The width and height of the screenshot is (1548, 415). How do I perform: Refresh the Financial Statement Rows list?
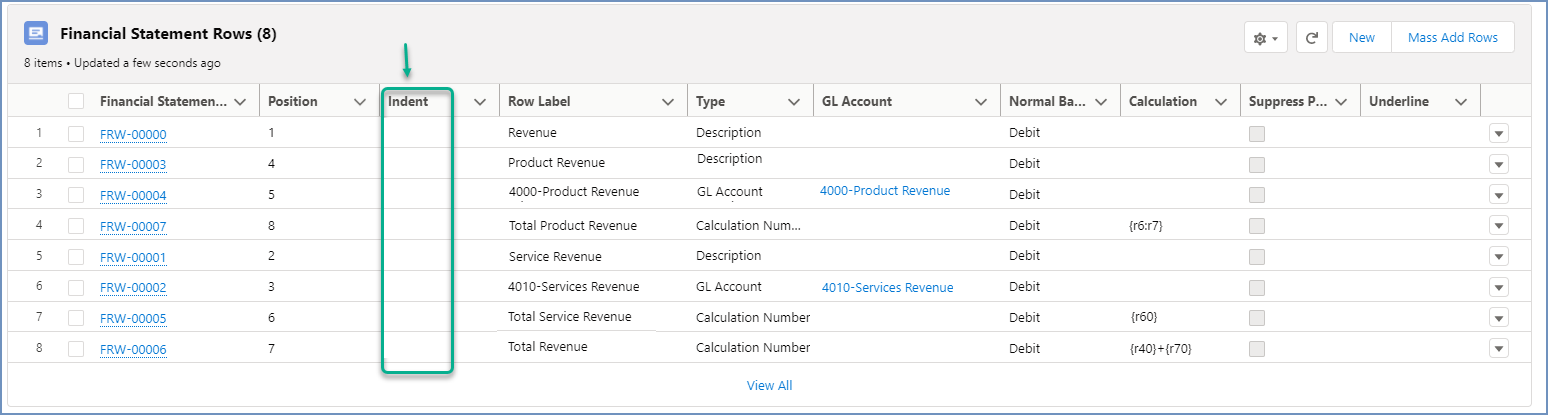click(1311, 38)
